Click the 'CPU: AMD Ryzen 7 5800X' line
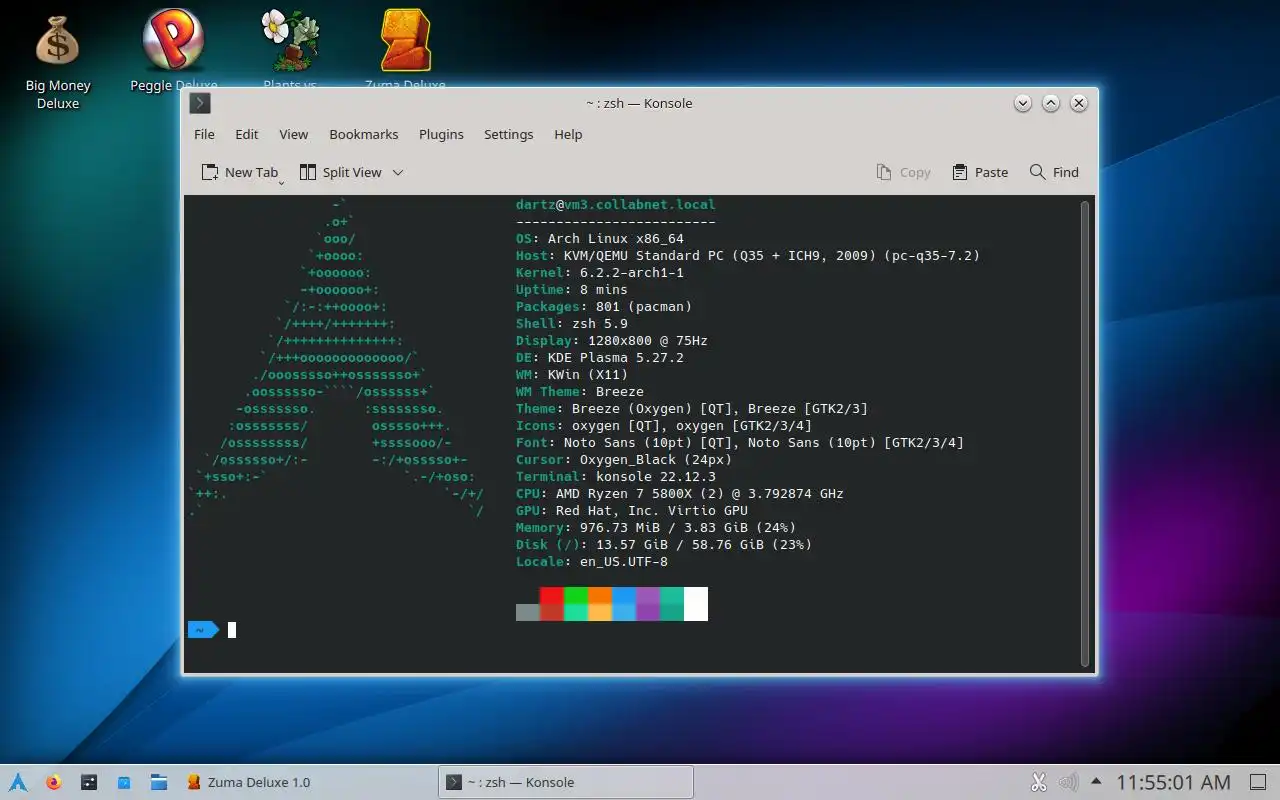1280x800 pixels. [680, 494]
